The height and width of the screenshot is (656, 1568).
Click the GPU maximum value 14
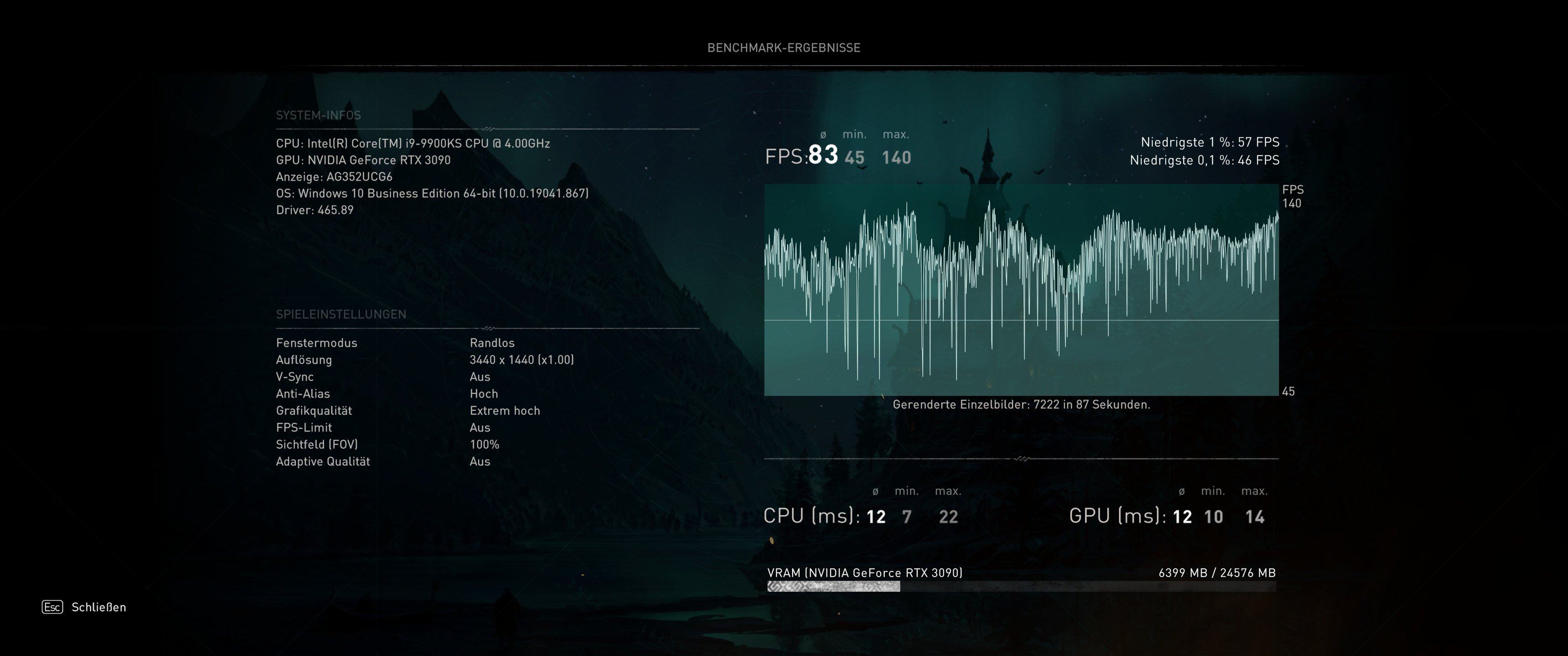click(1255, 517)
